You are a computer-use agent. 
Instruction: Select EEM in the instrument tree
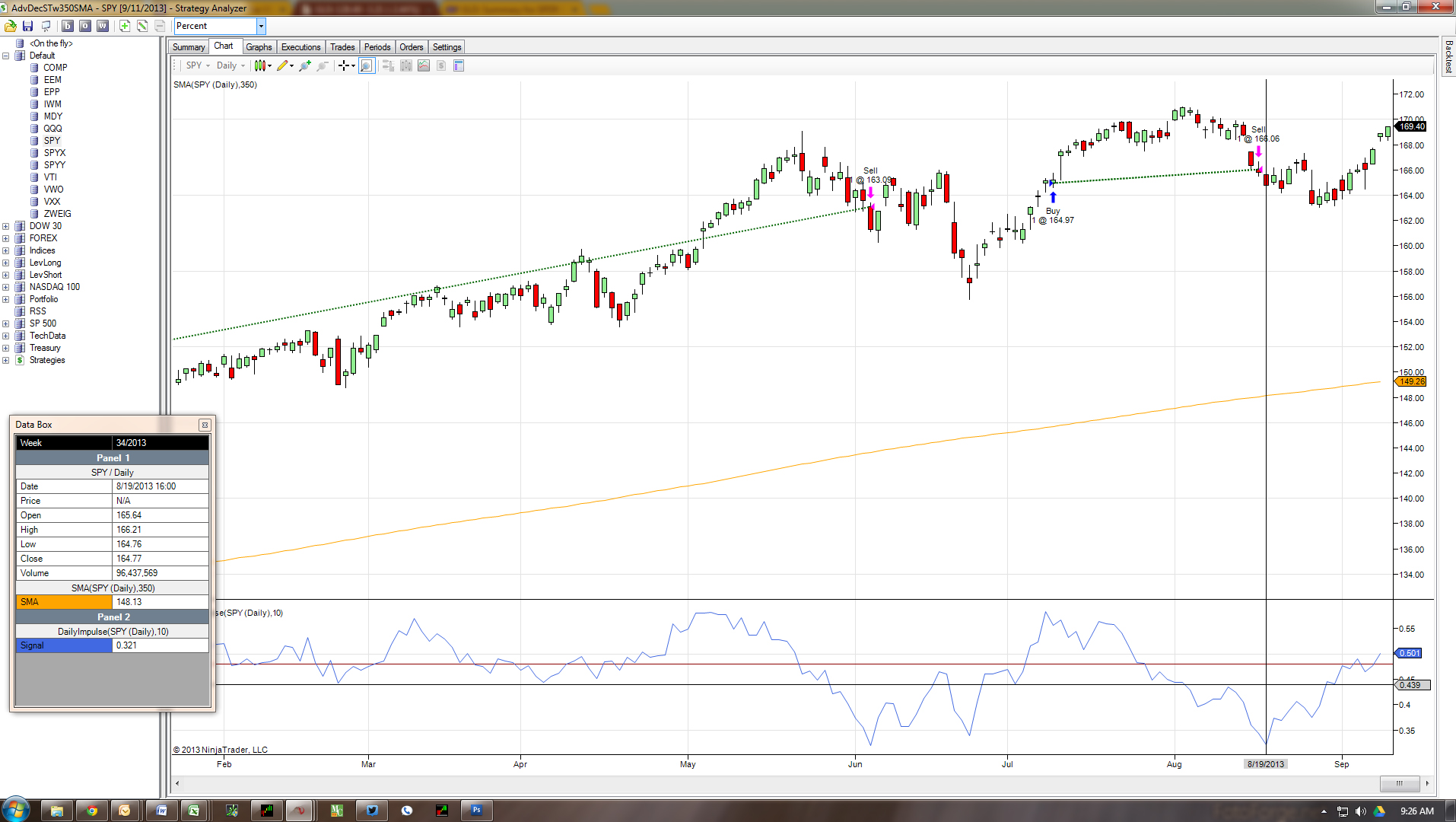click(52, 80)
